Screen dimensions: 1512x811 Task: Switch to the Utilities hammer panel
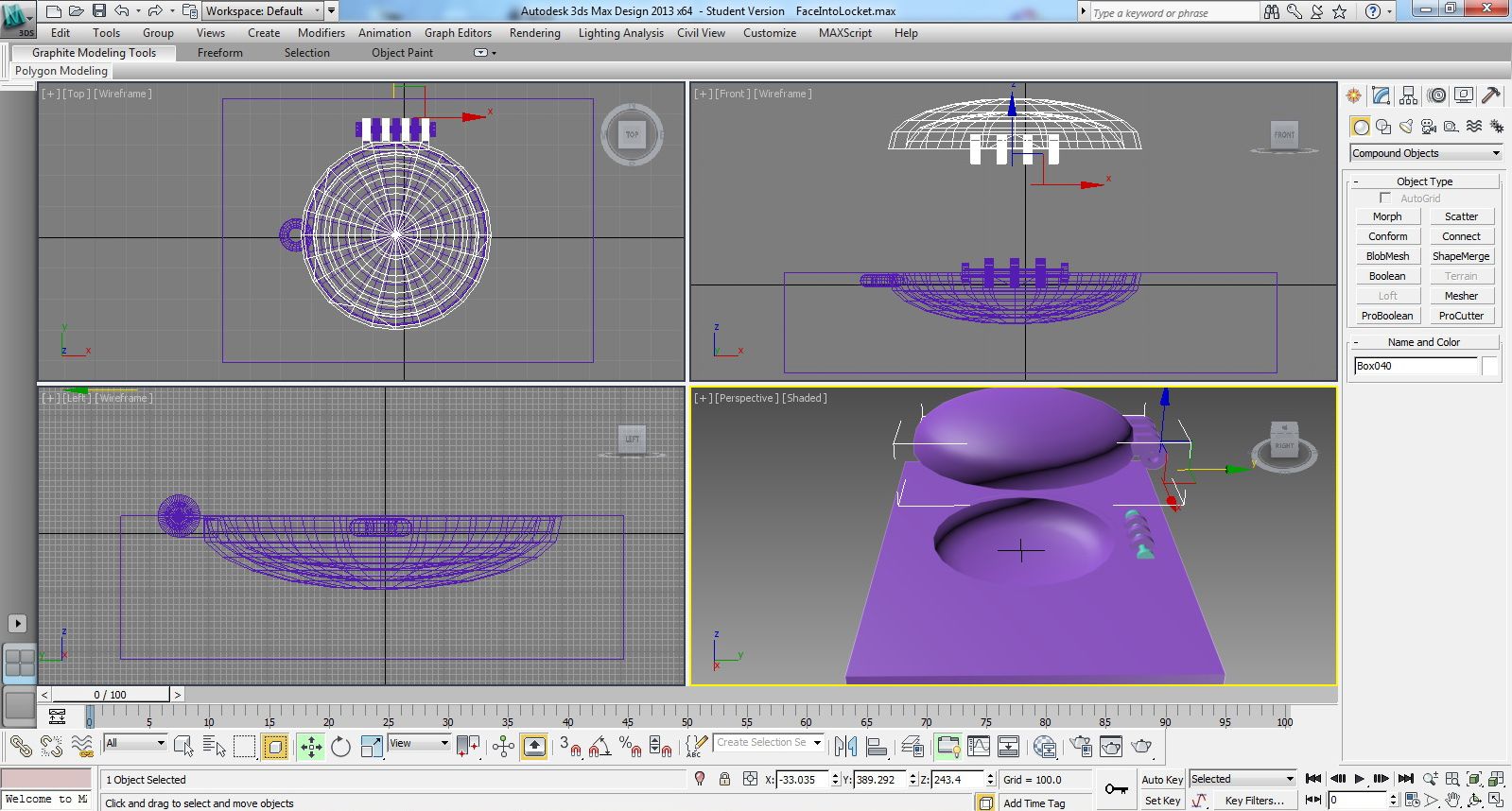(x=1491, y=95)
